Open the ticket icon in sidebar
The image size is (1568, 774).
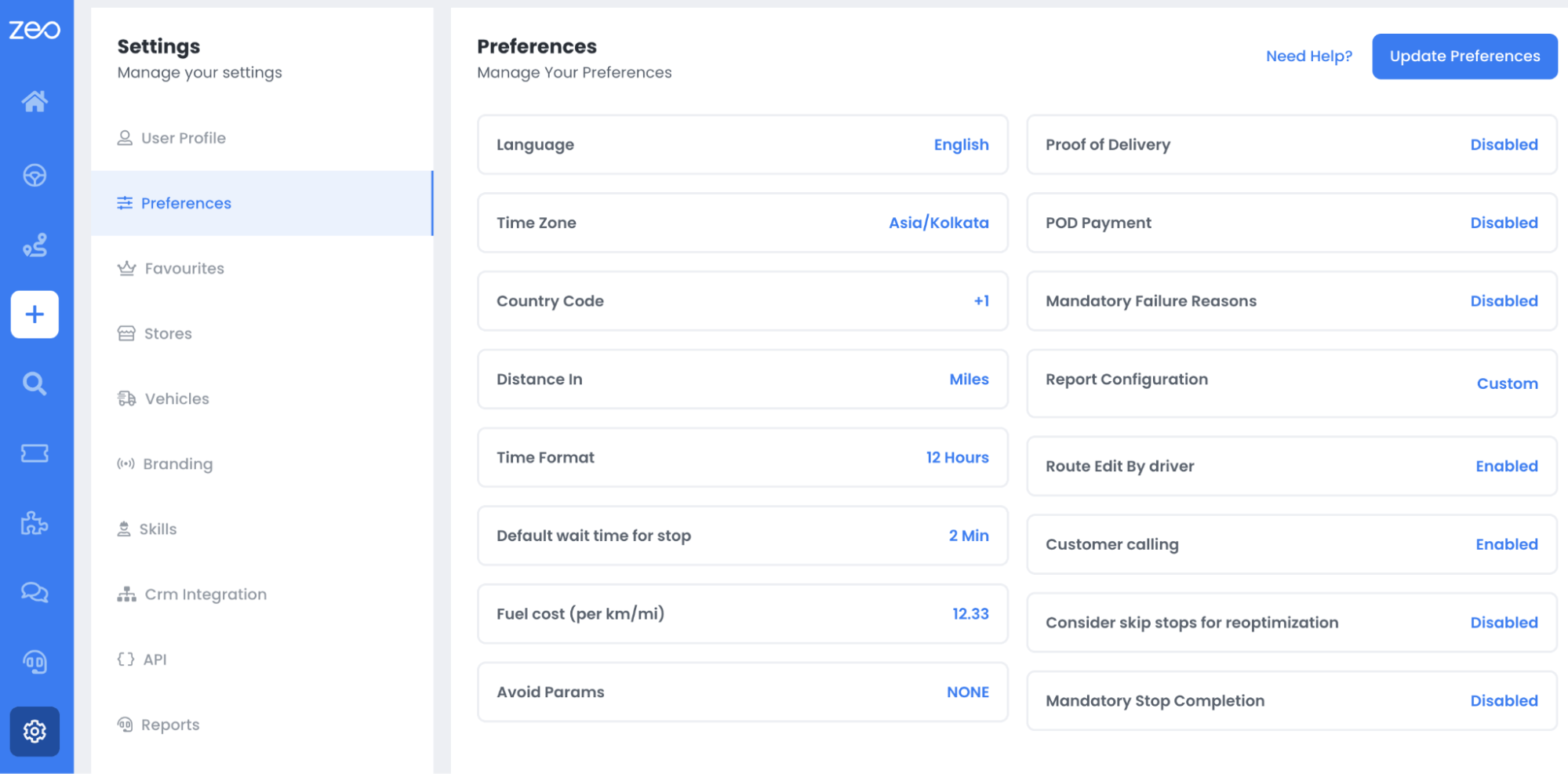coord(35,453)
